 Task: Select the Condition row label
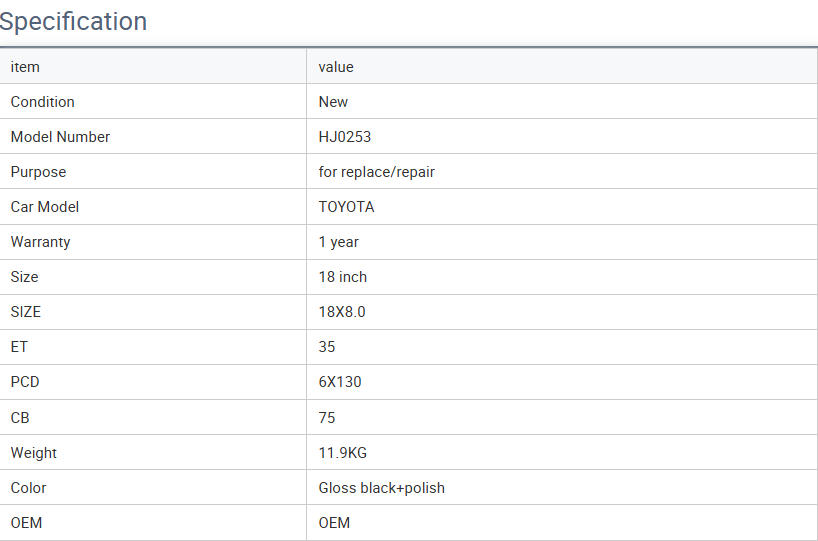[42, 102]
